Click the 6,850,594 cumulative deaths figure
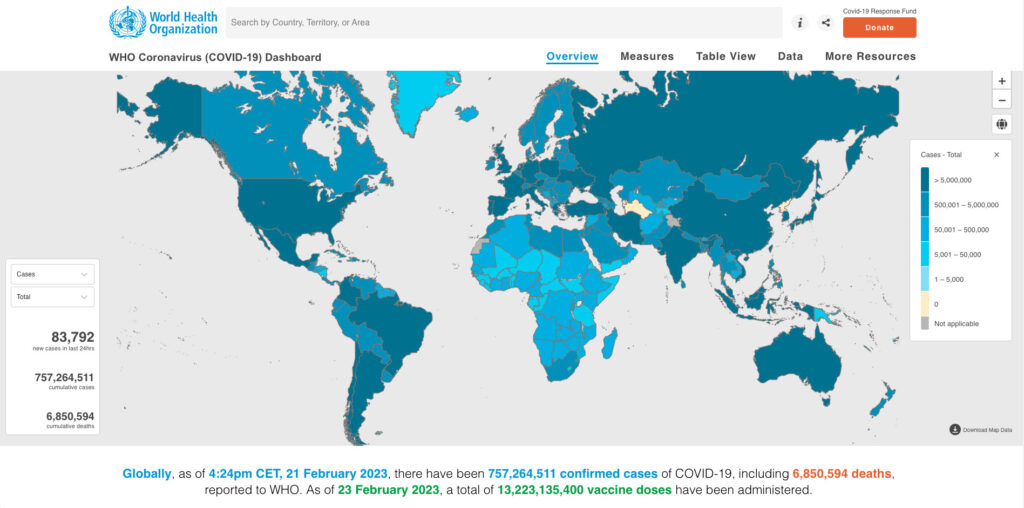 70,416
